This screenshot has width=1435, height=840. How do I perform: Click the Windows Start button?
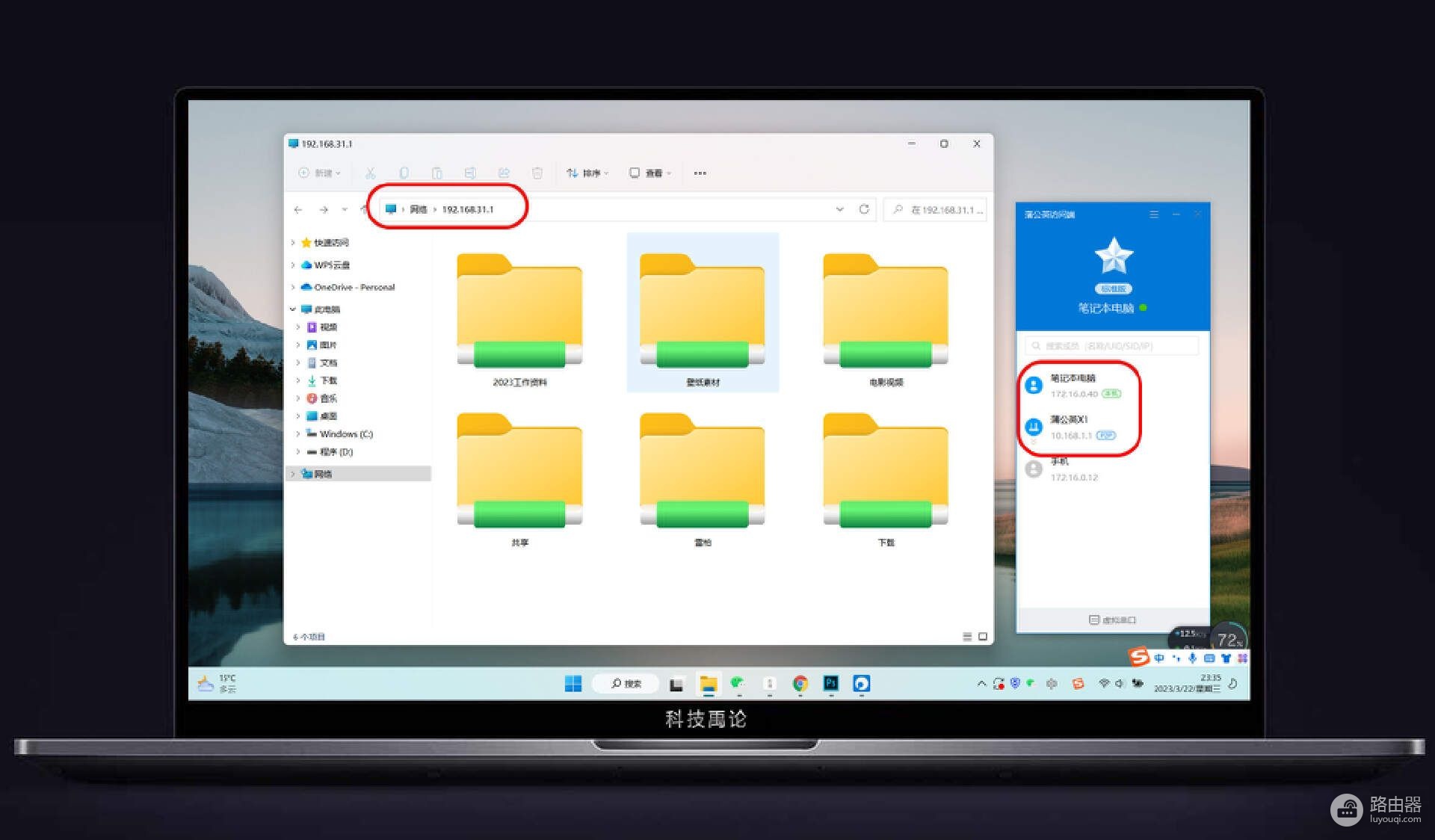(x=573, y=683)
